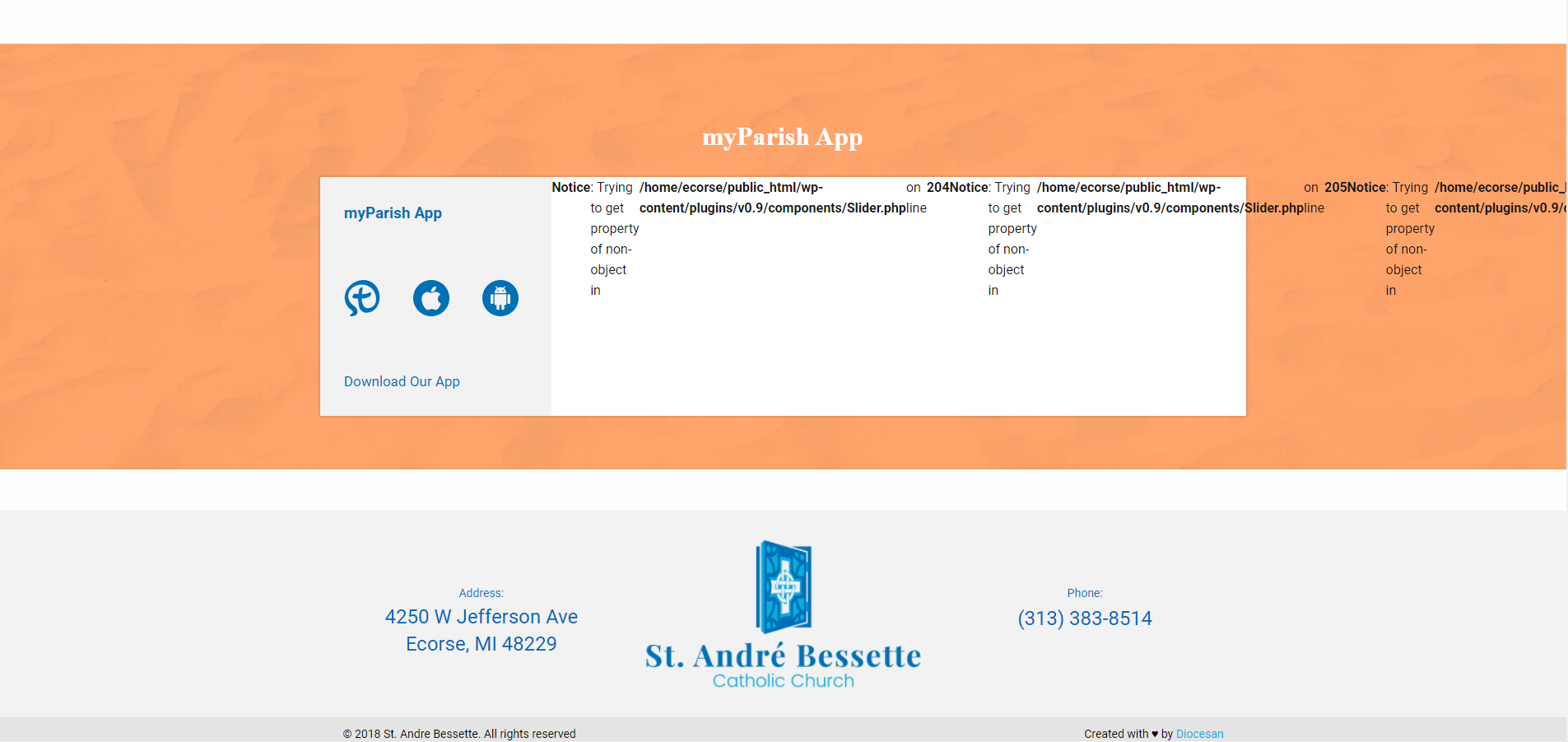Click the 2018 copyright notice text
The height and width of the screenshot is (742, 1568).
(x=459, y=734)
